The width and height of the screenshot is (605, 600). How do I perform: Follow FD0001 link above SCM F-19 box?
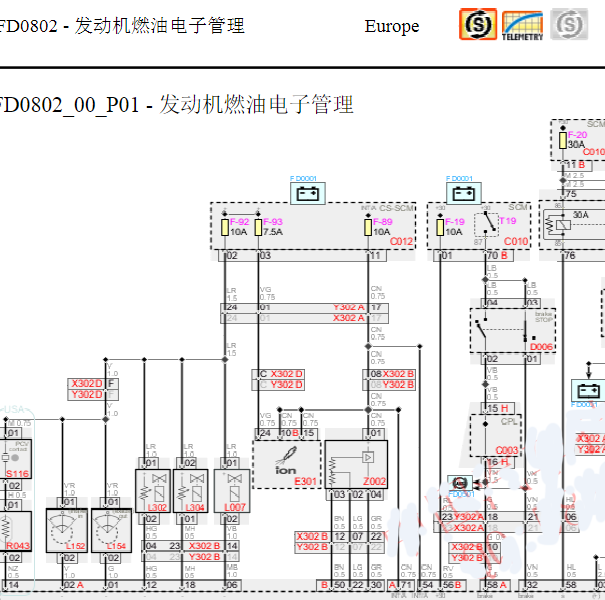459,178
